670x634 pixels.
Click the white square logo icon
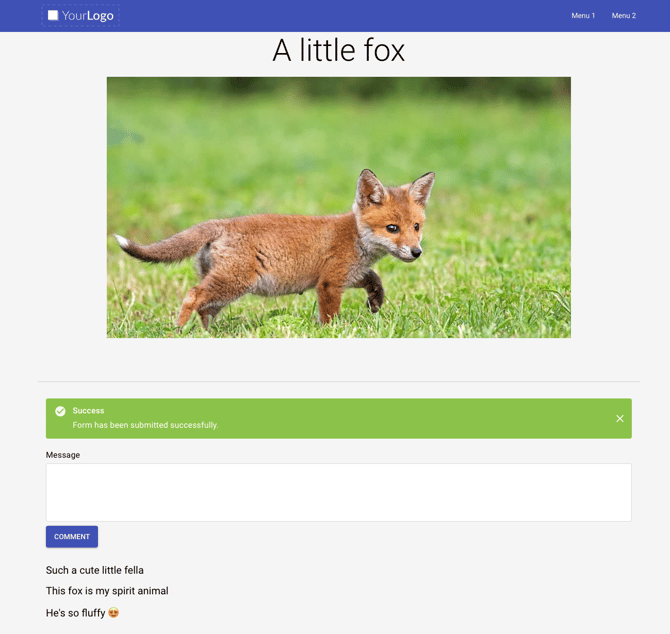[x=53, y=15]
